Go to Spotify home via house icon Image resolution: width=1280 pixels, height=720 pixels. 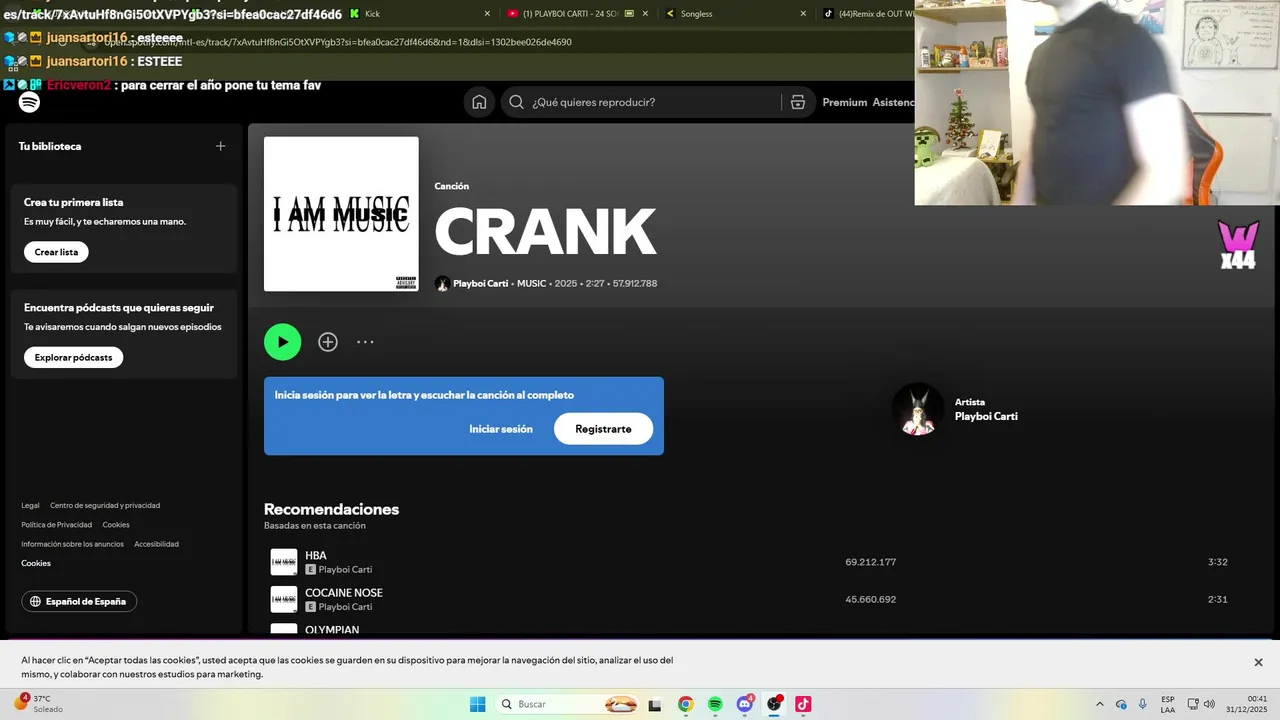[479, 102]
